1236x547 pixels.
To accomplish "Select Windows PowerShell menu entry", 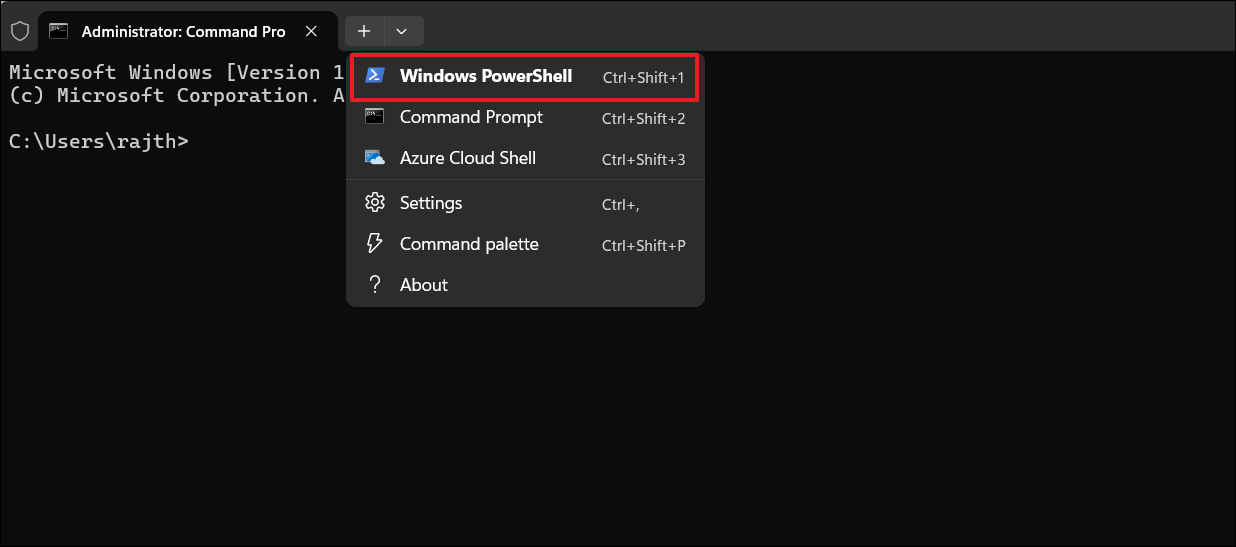I will (486, 76).
